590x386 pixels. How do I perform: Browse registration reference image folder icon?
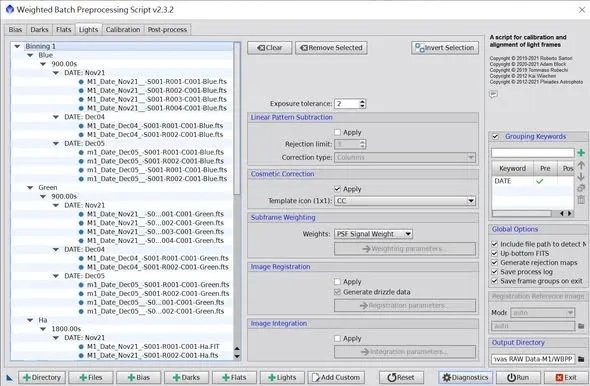coord(581,326)
